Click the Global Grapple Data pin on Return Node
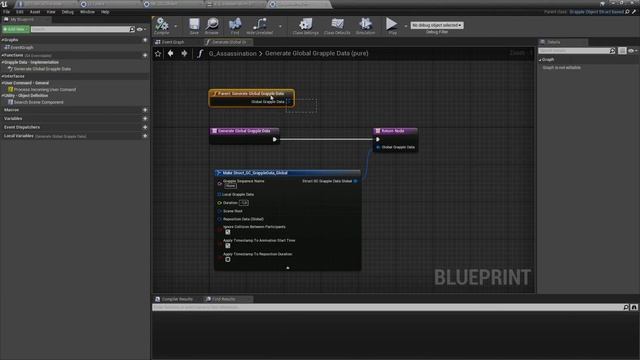 [378, 147]
